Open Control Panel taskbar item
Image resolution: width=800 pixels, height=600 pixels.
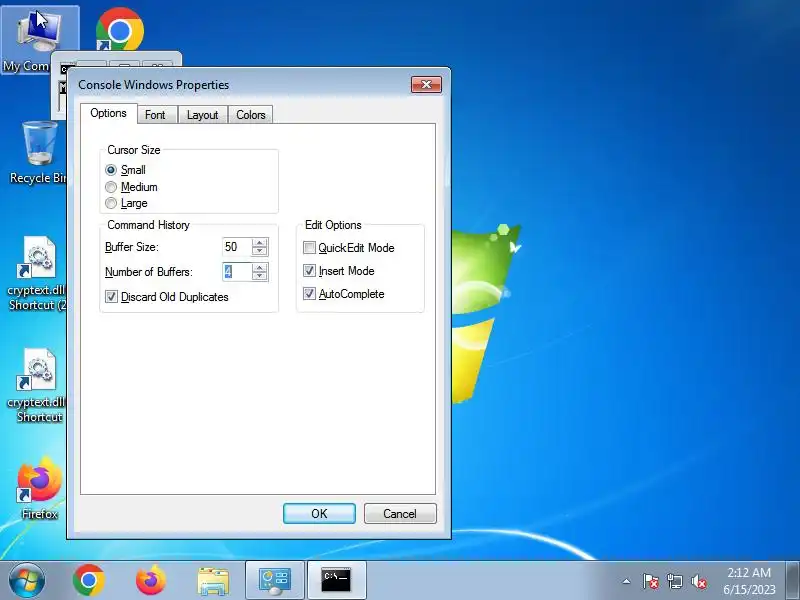point(275,580)
